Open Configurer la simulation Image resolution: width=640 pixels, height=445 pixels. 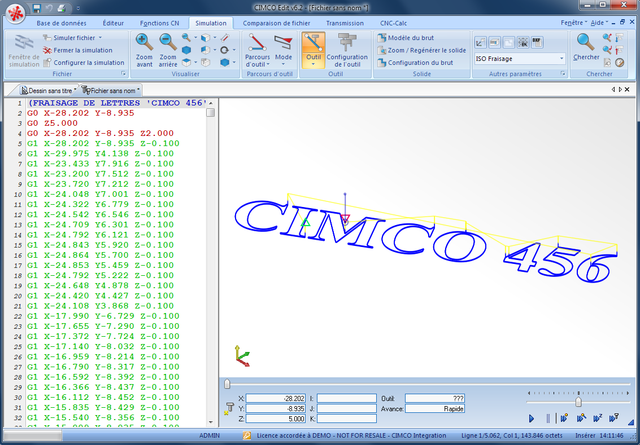coord(84,62)
